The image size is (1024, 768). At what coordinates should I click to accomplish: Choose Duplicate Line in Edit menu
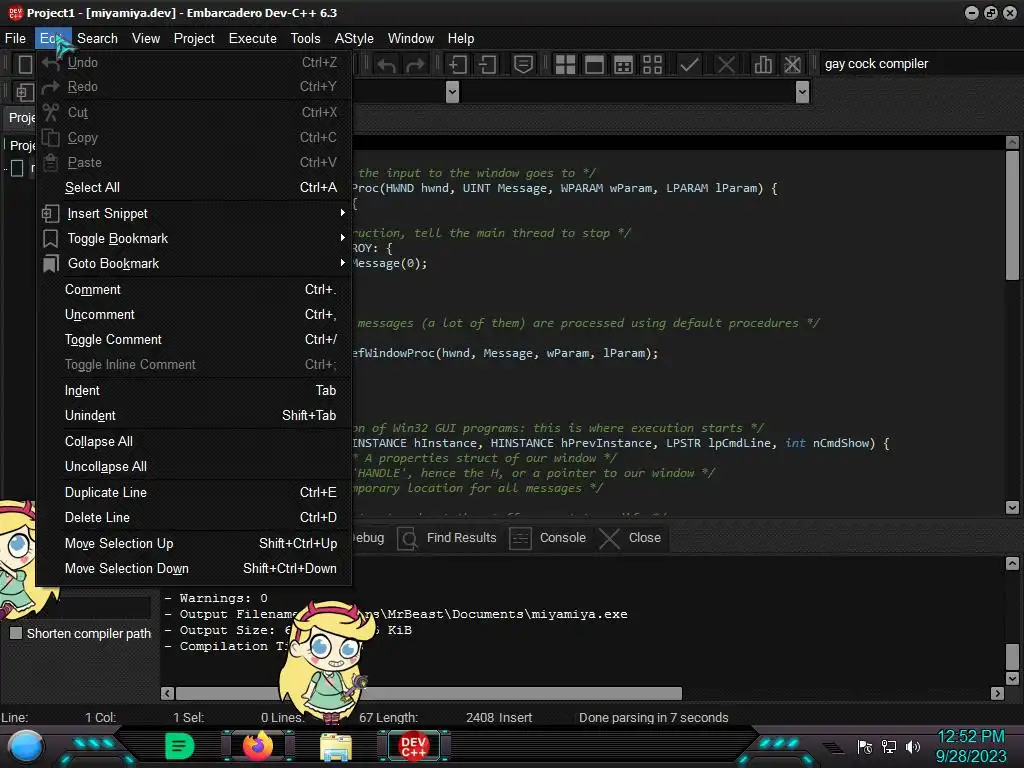(x=193, y=492)
